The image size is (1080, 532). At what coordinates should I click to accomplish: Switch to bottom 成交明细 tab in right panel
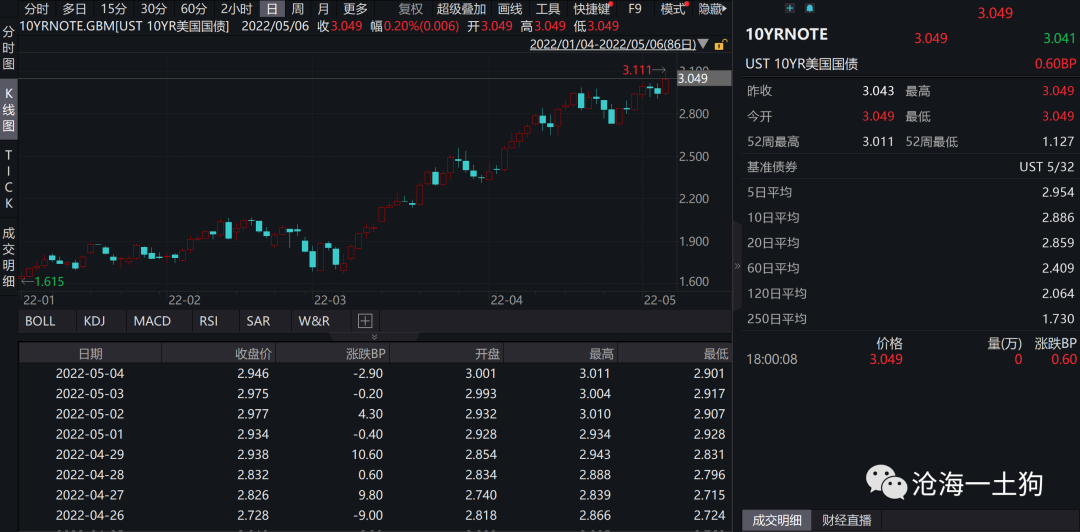tap(777, 520)
